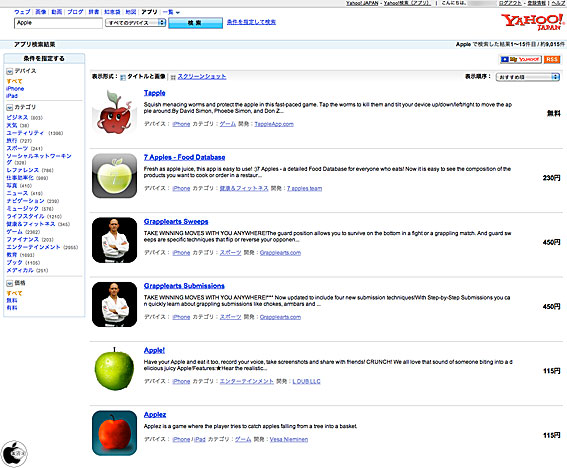Click the search input field containing Apple
Screen dimensions: 567x468
click(x=58, y=23)
